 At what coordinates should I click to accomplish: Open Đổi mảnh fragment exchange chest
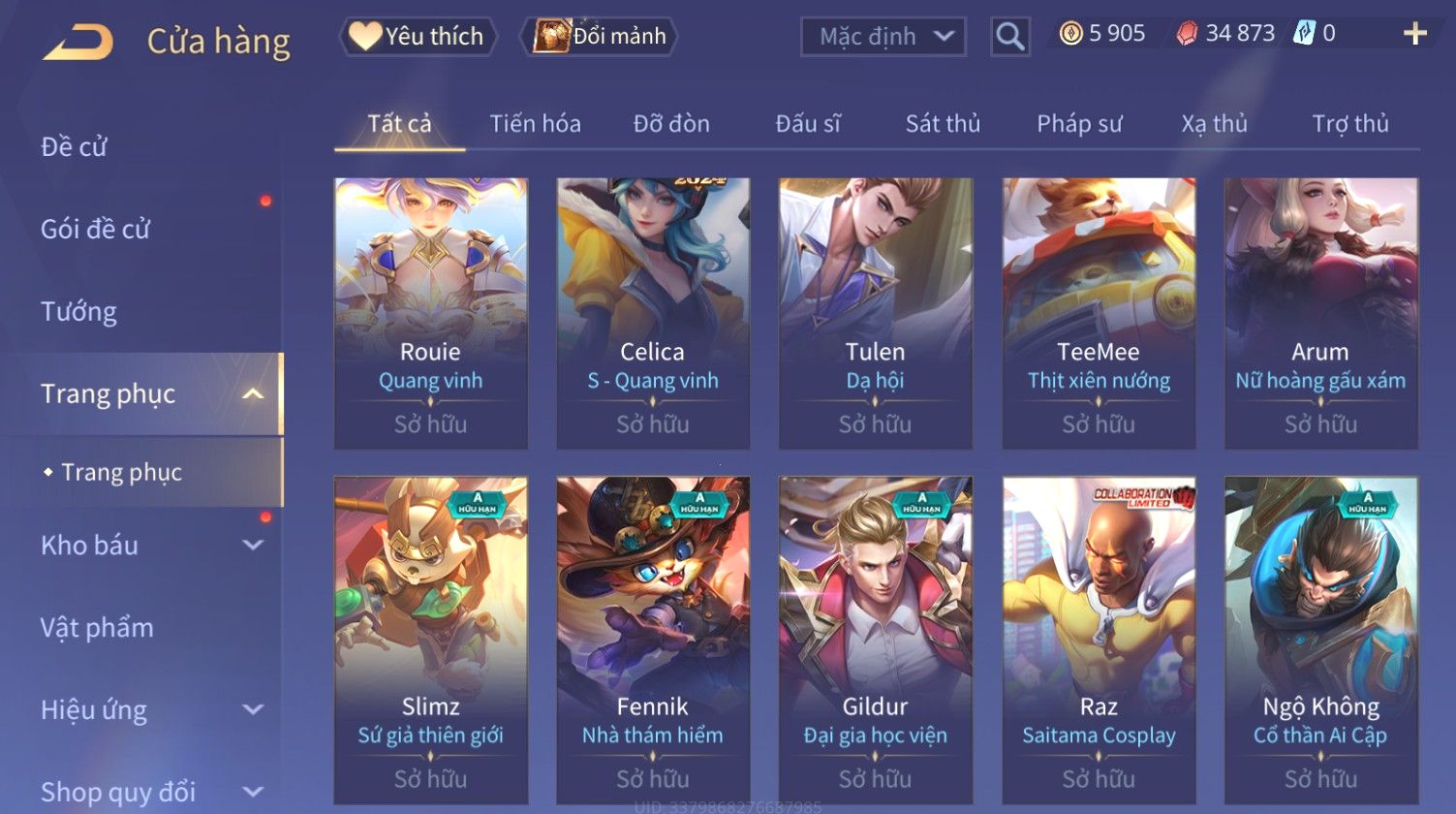tap(599, 36)
